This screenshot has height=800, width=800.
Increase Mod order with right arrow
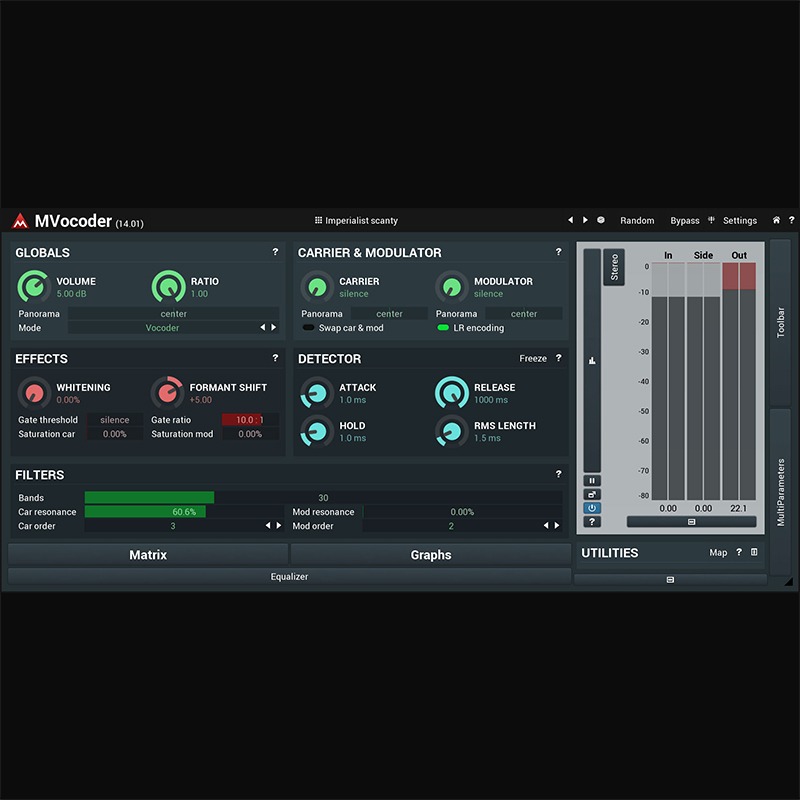(x=557, y=526)
